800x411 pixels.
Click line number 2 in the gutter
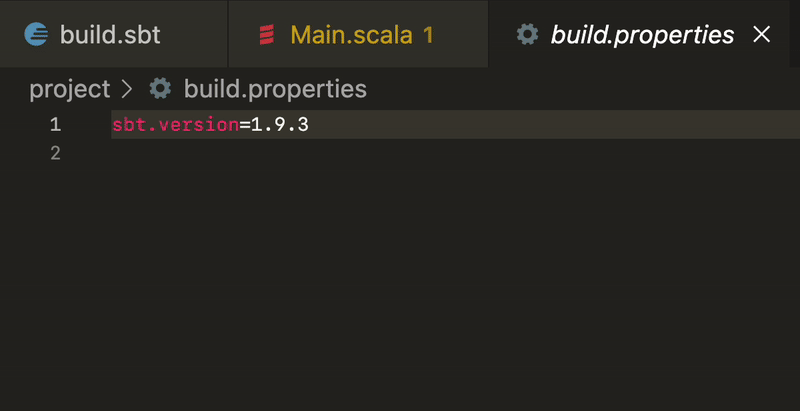click(56, 153)
